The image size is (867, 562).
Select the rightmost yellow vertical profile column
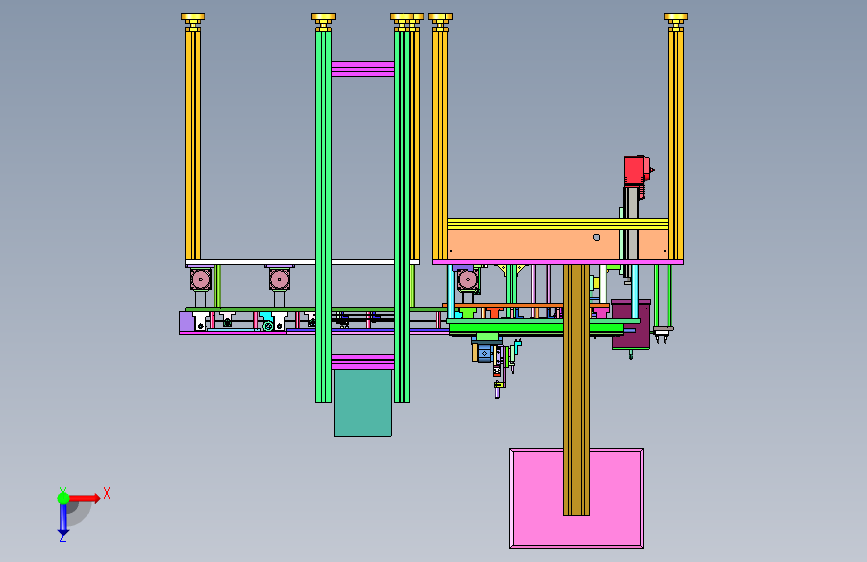click(x=676, y=145)
